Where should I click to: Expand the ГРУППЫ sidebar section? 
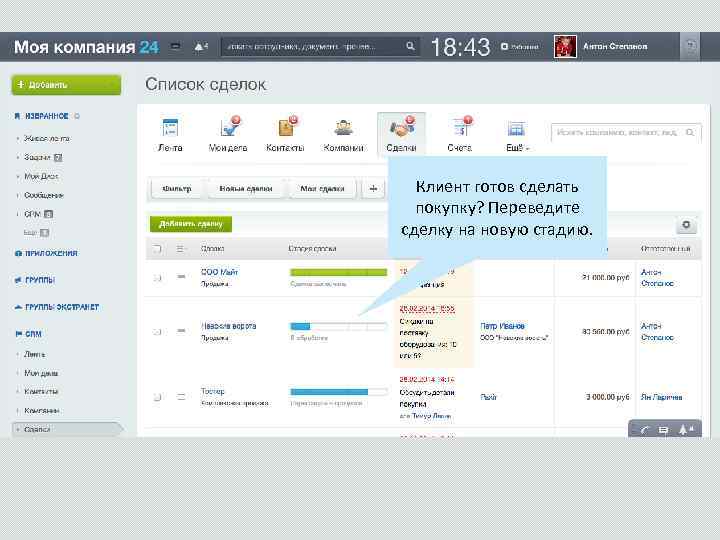tap(35, 280)
